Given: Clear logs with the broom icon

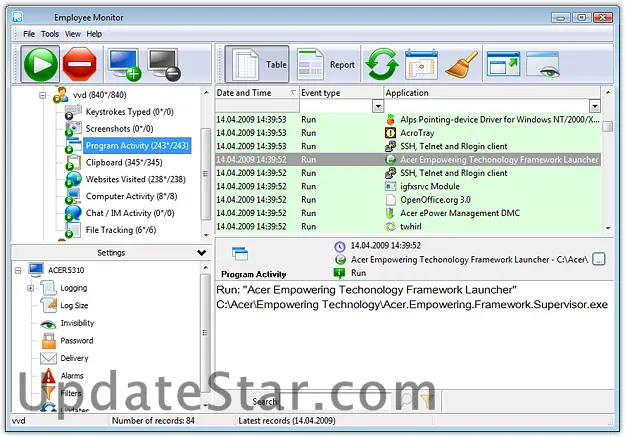Looking at the screenshot, I should (x=461, y=65).
